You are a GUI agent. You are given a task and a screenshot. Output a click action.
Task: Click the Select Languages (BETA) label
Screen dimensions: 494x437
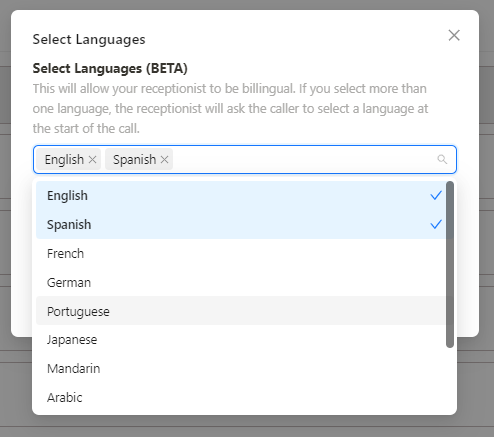[x=110, y=68]
